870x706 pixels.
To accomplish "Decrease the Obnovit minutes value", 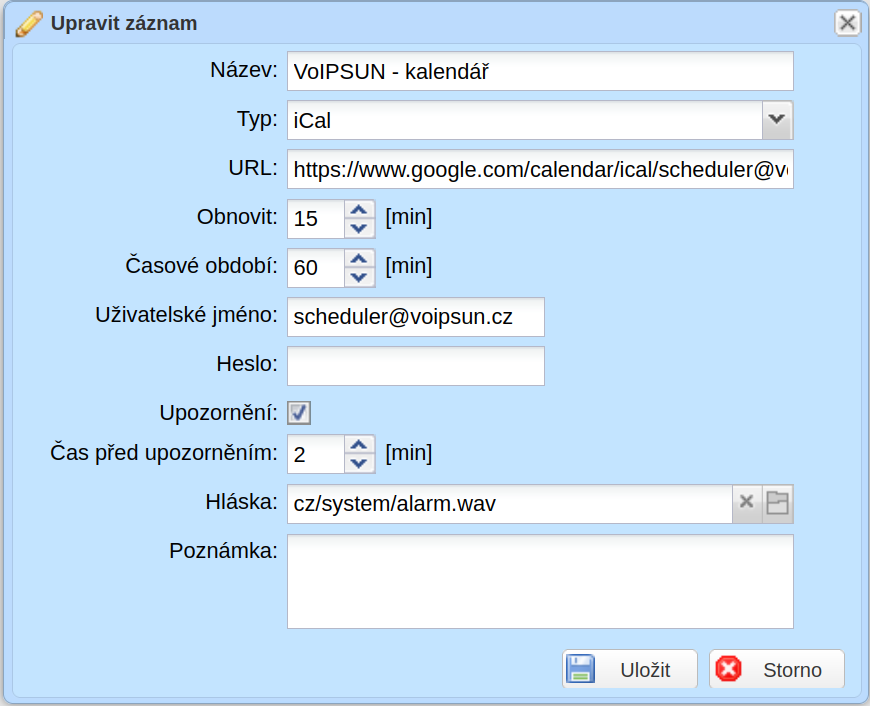I will click(359, 228).
